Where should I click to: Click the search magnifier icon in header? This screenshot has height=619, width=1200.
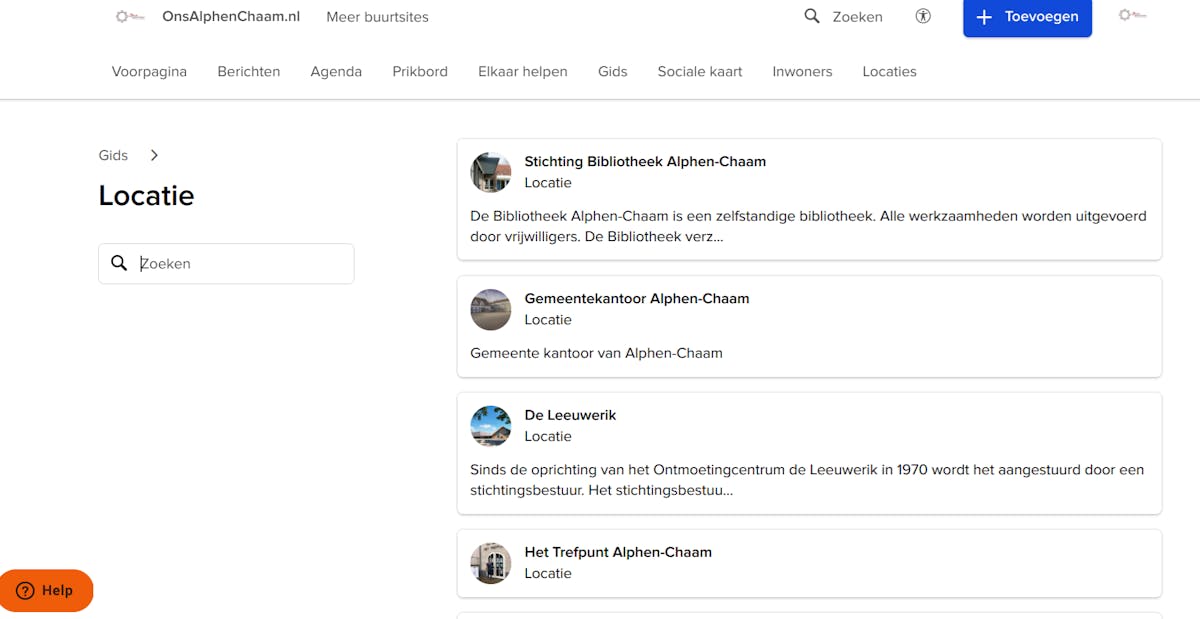[812, 16]
